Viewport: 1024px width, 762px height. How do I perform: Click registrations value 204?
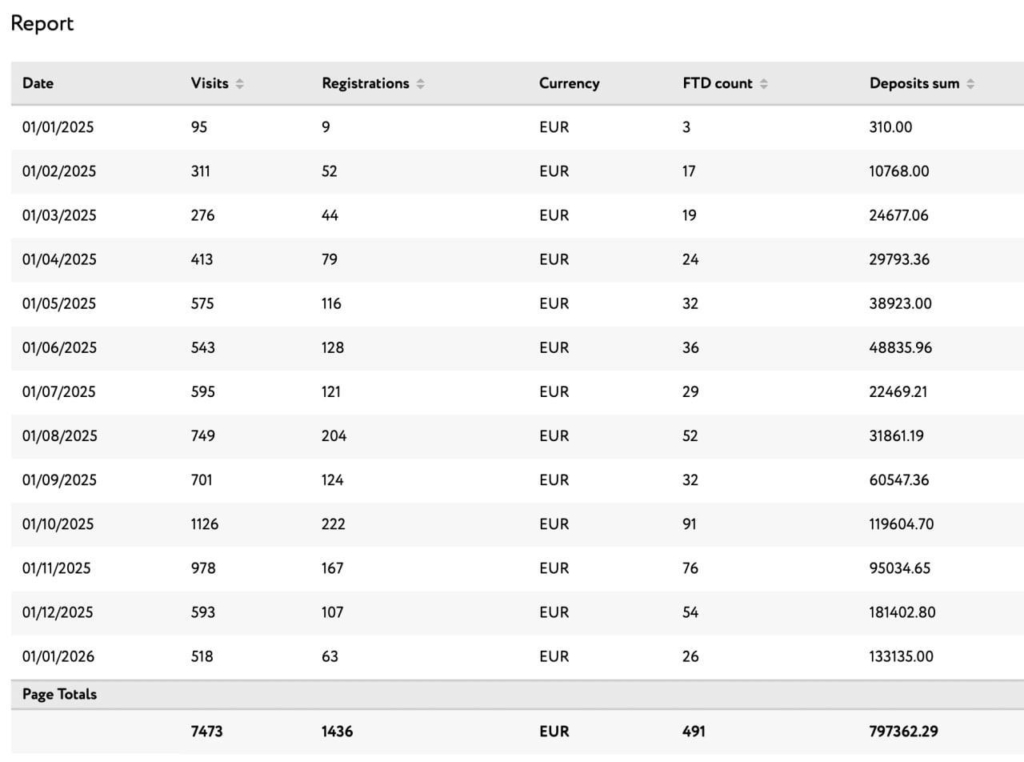point(334,436)
